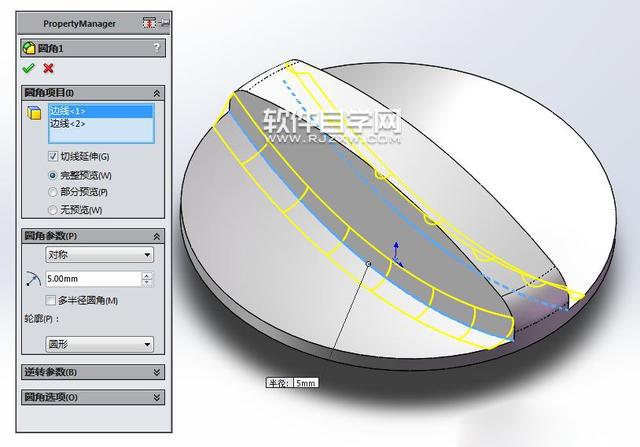Click the red X to cancel fillet
Image resolution: width=640 pixels, height=447 pixels.
[x=48, y=68]
